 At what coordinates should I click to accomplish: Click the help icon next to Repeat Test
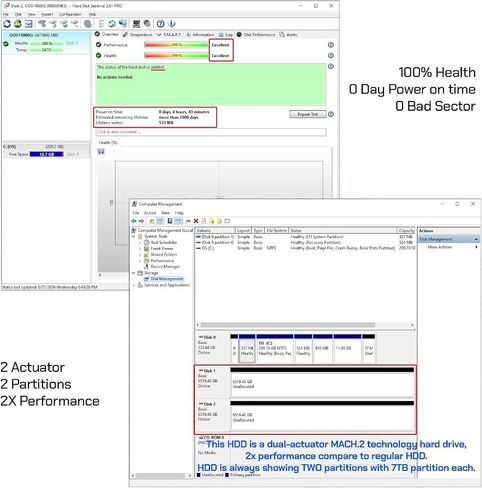click(x=331, y=114)
